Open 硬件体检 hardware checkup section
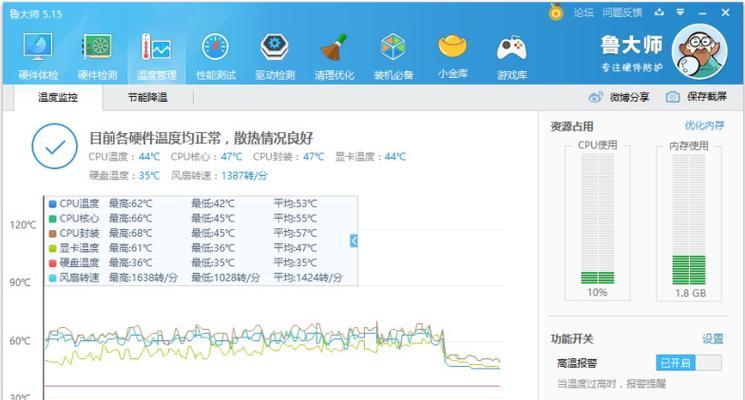Viewport: 745px width, 400px height. pyautogui.click(x=38, y=56)
